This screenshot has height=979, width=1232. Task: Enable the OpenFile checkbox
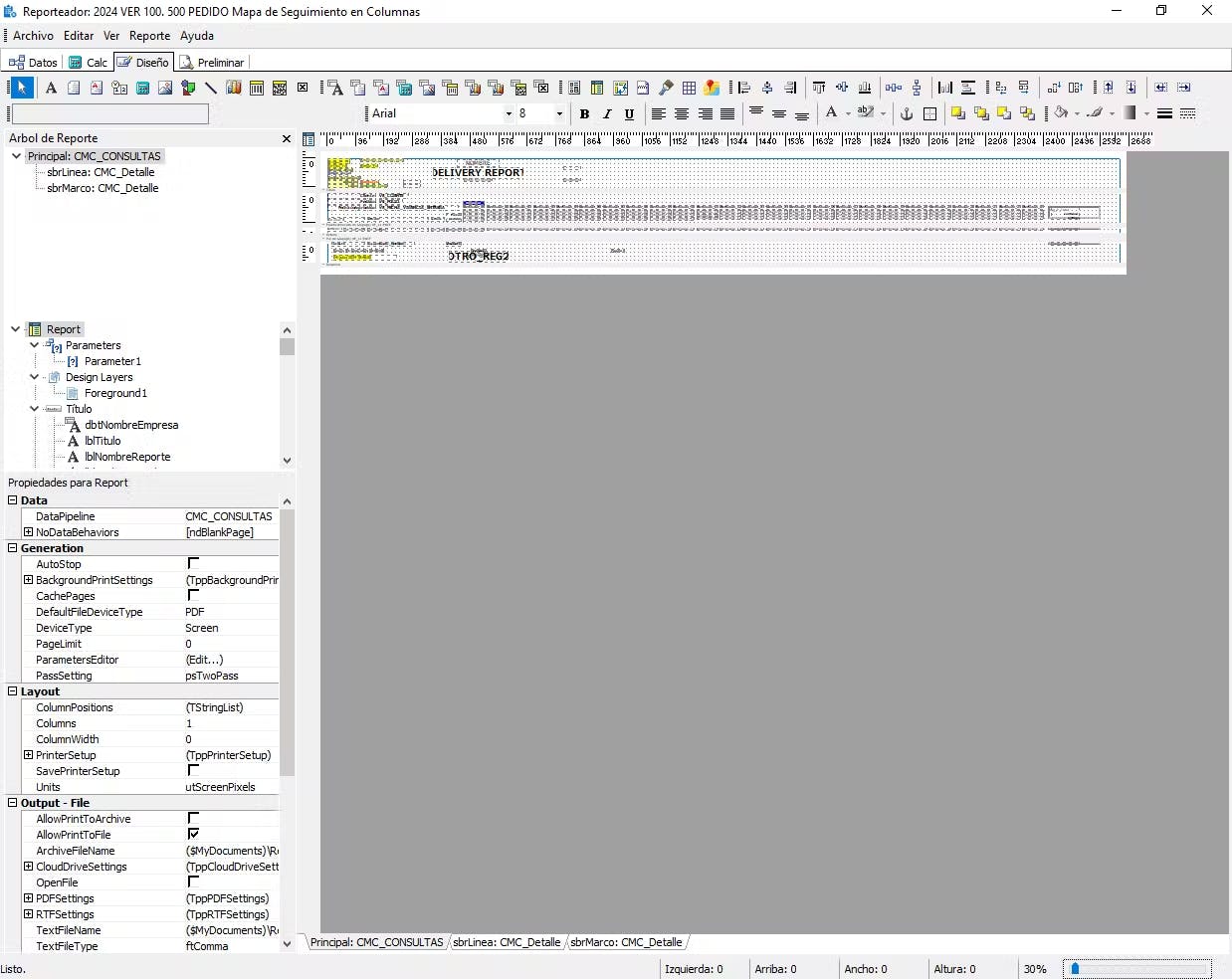[x=193, y=882]
